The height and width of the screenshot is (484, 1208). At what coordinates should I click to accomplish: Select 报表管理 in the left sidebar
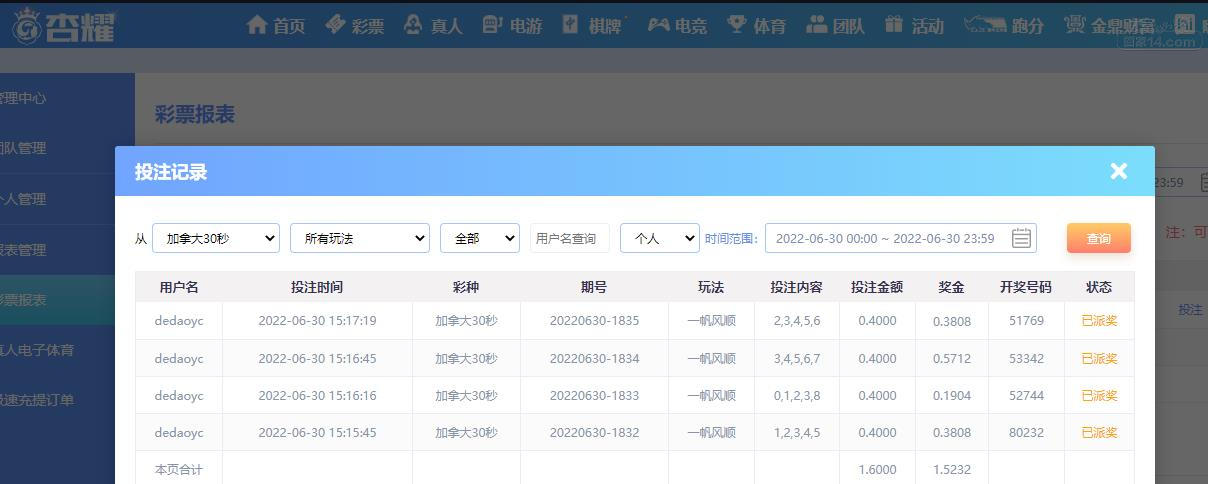pyautogui.click(x=23, y=249)
